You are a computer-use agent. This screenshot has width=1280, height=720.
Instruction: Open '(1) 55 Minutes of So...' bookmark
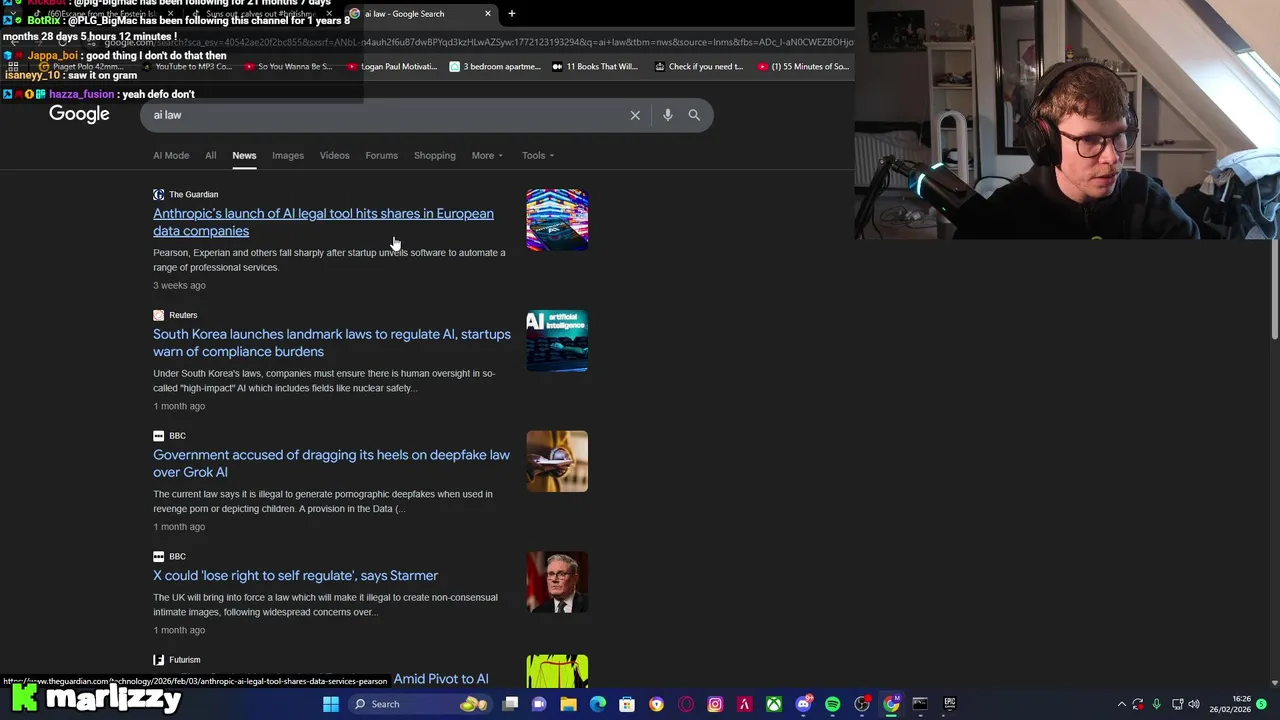coord(803,67)
